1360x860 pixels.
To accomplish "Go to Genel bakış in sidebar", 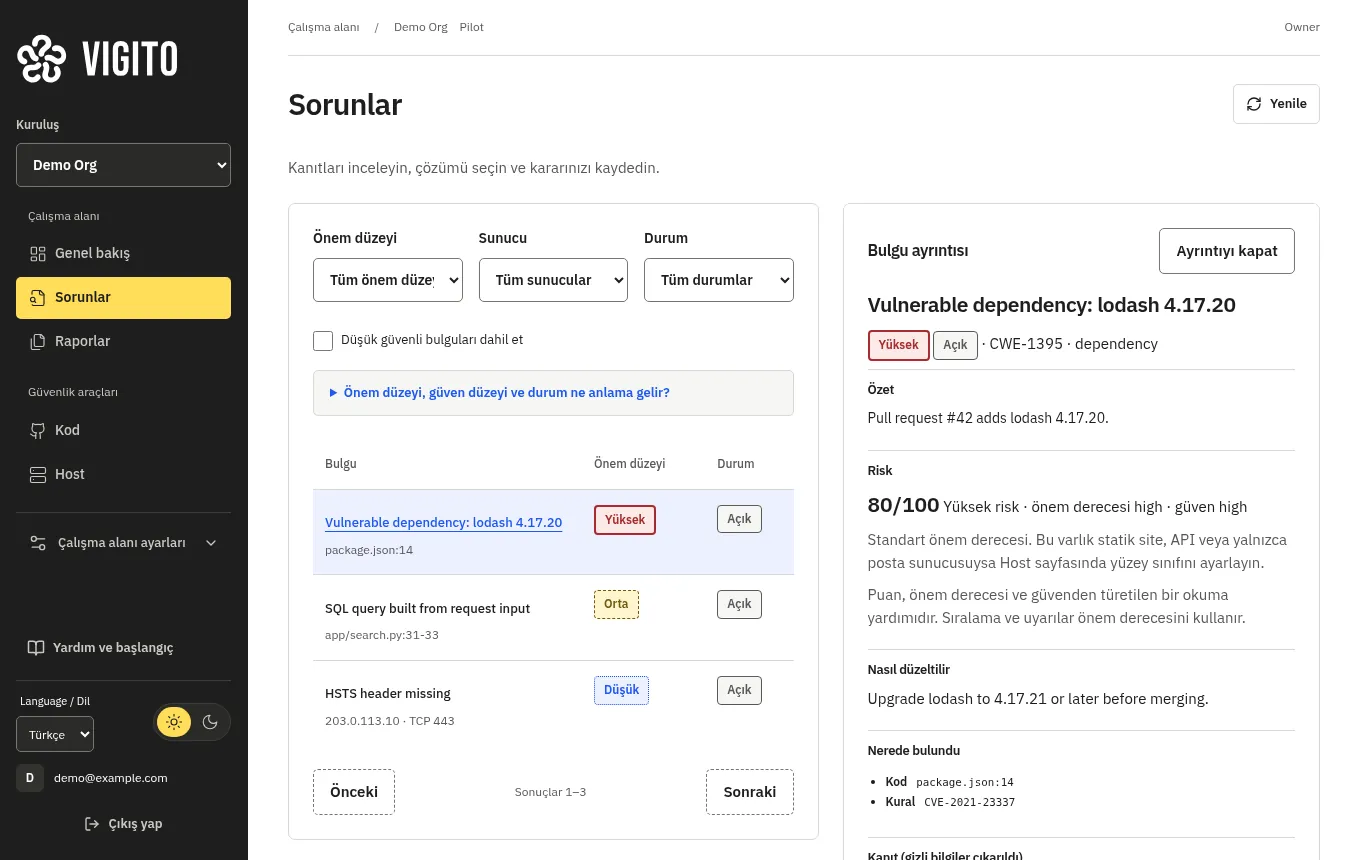I will point(123,253).
